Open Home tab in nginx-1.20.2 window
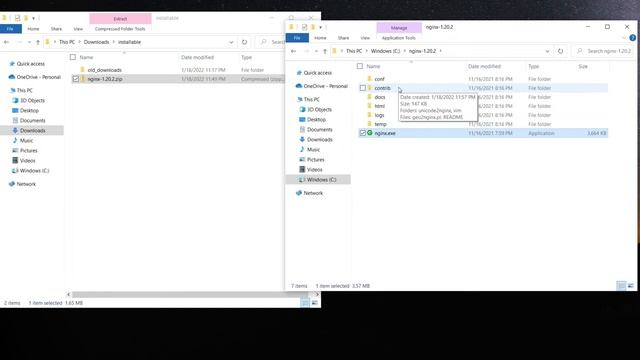Image resolution: width=640 pixels, height=360 pixels. [x=320, y=38]
